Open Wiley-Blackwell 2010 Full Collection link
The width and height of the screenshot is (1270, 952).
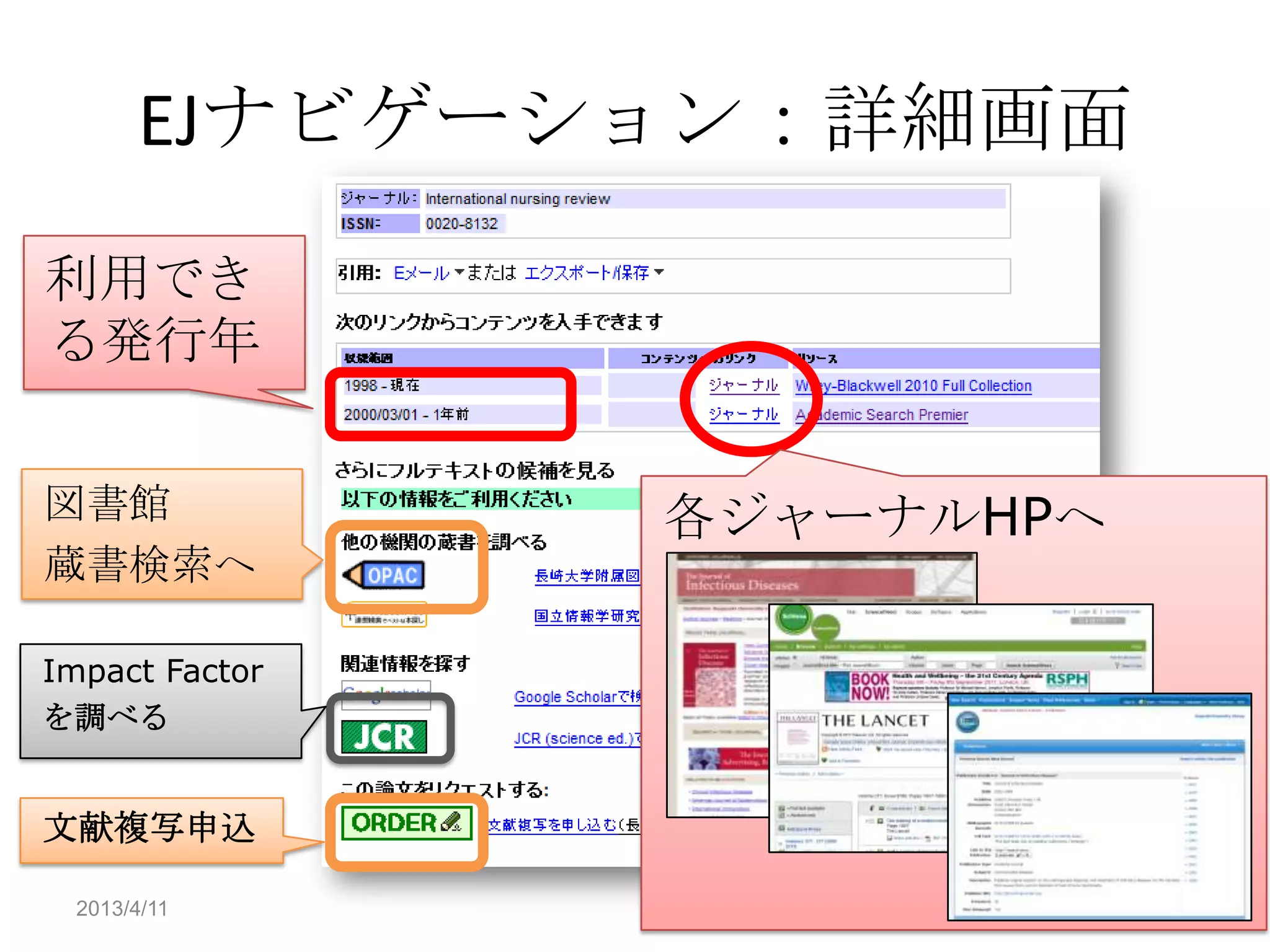point(913,386)
